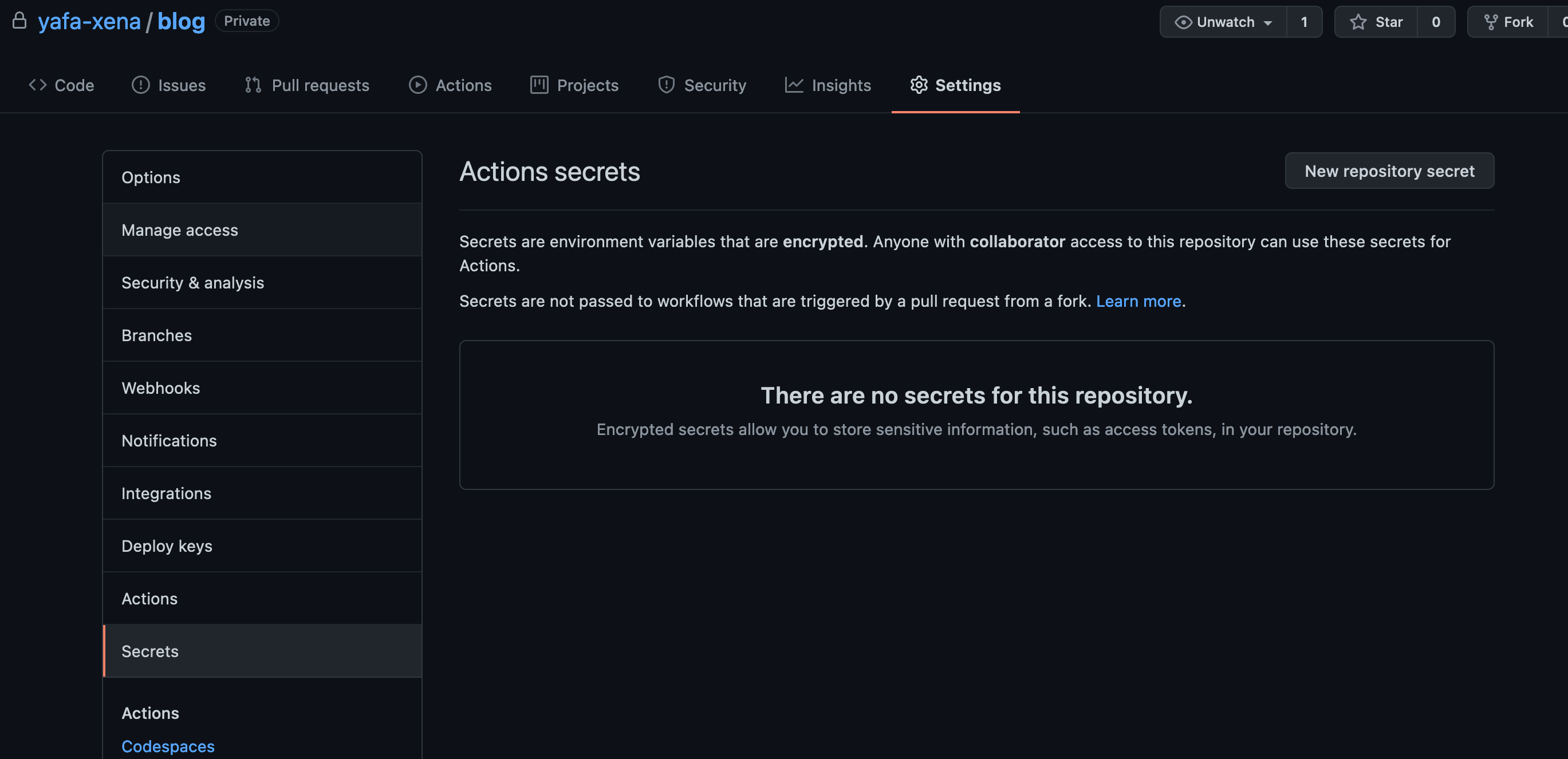Open Webhooks settings

tap(262, 388)
